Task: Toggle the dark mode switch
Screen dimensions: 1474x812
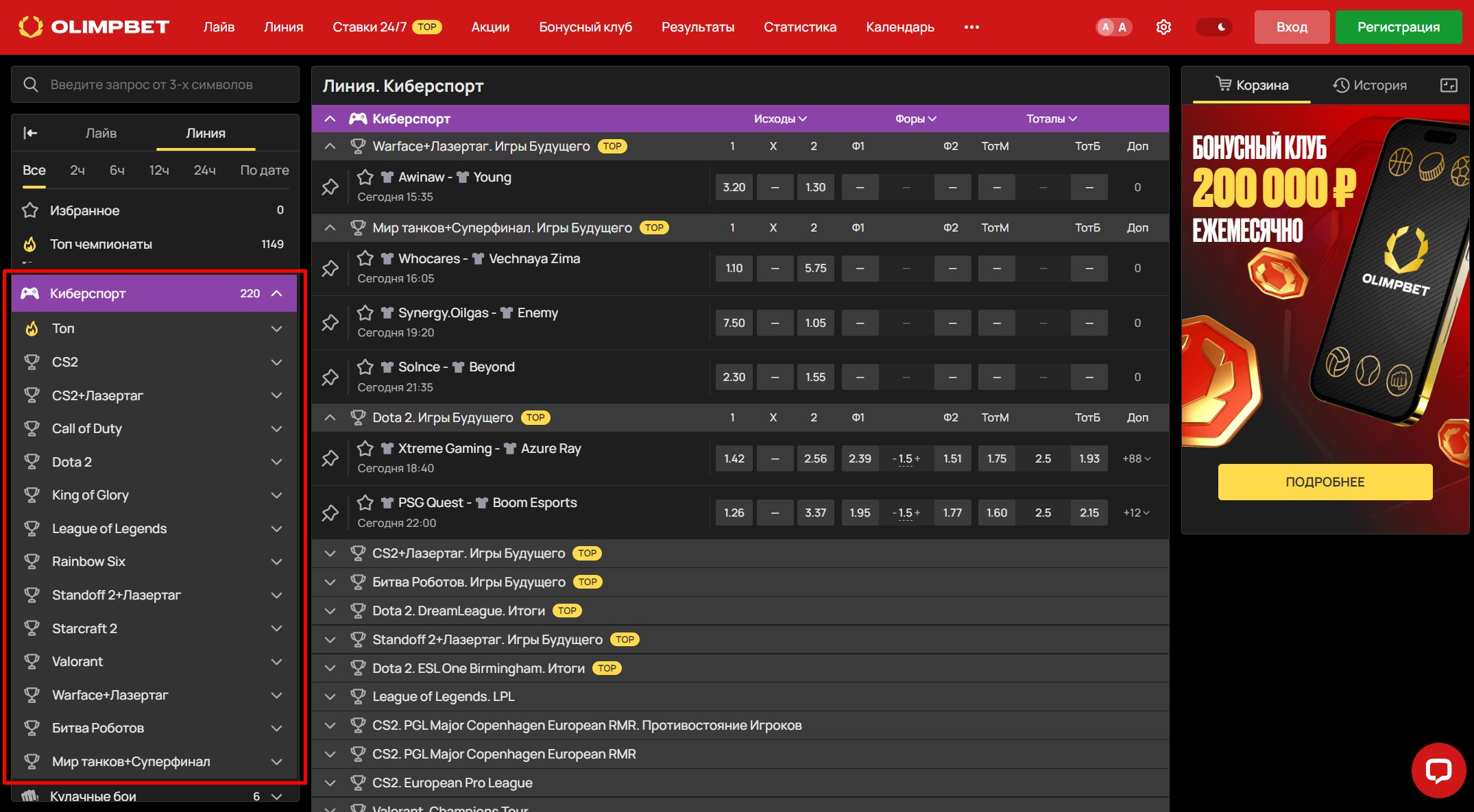Action: click(1214, 27)
